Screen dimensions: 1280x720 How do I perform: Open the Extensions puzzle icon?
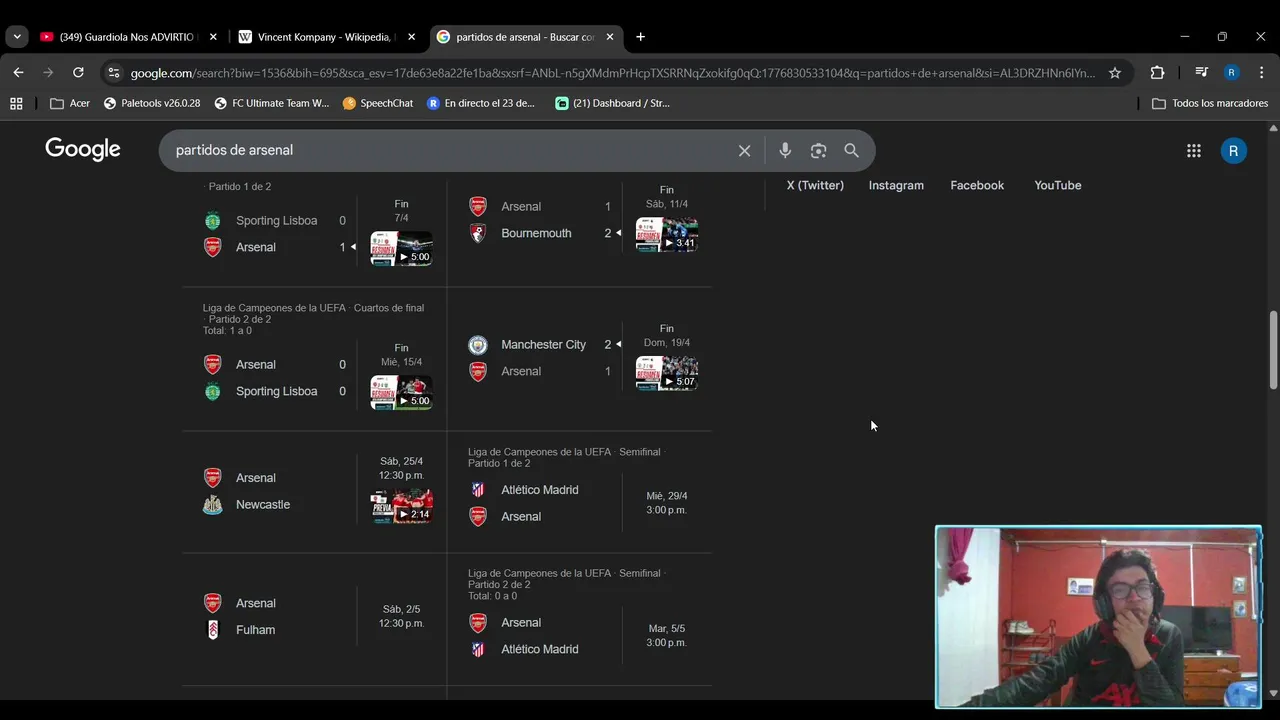(x=1157, y=73)
